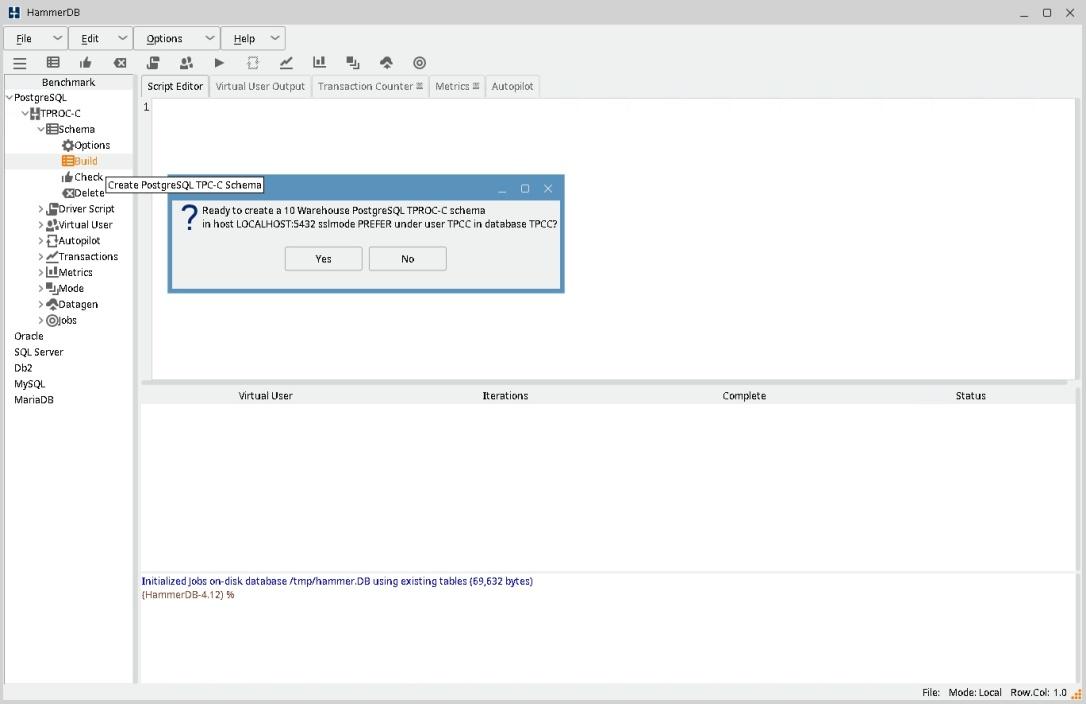Click the Delete Schema toolbar icon
Viewport: 1086px width, 704px height.
pyautogui.click(x=120, y=62)
